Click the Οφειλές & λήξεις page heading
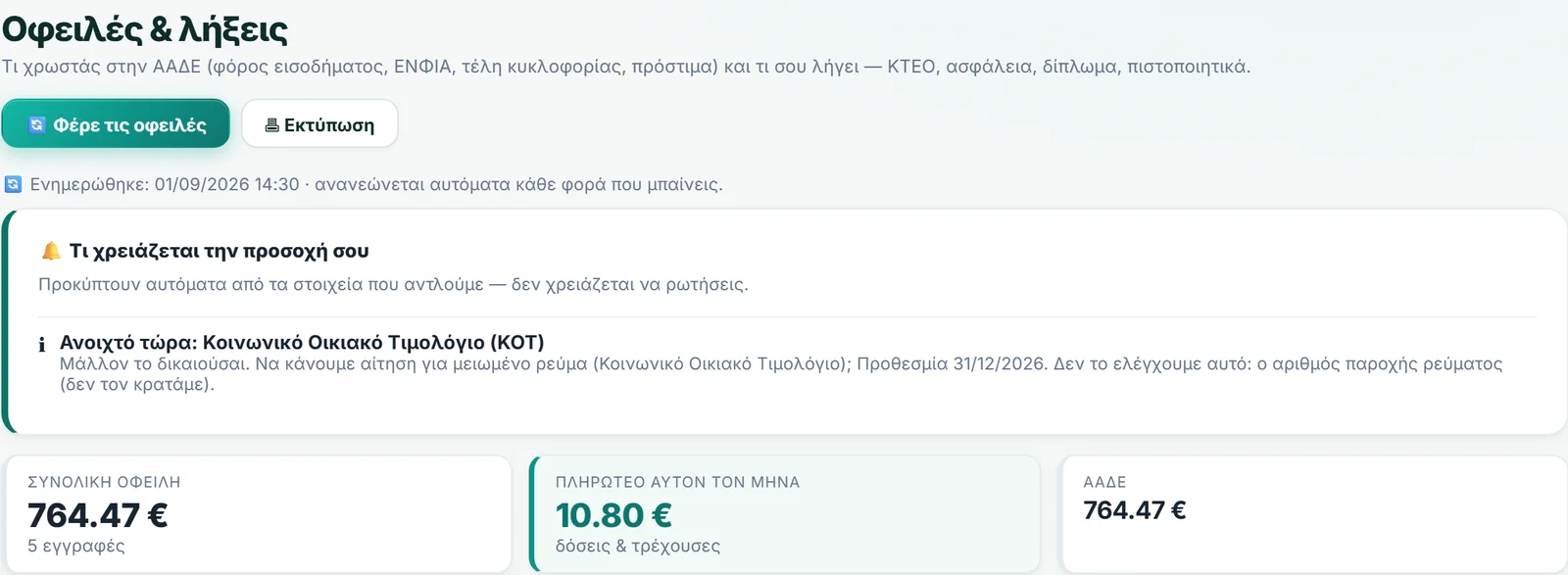The image size is (1568, 575). point(145,29)
